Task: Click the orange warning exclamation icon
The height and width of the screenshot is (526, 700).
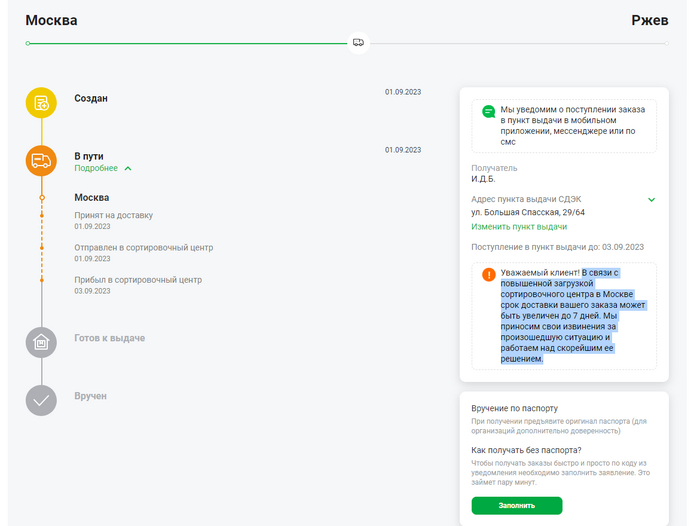Action: pos(488,274)
